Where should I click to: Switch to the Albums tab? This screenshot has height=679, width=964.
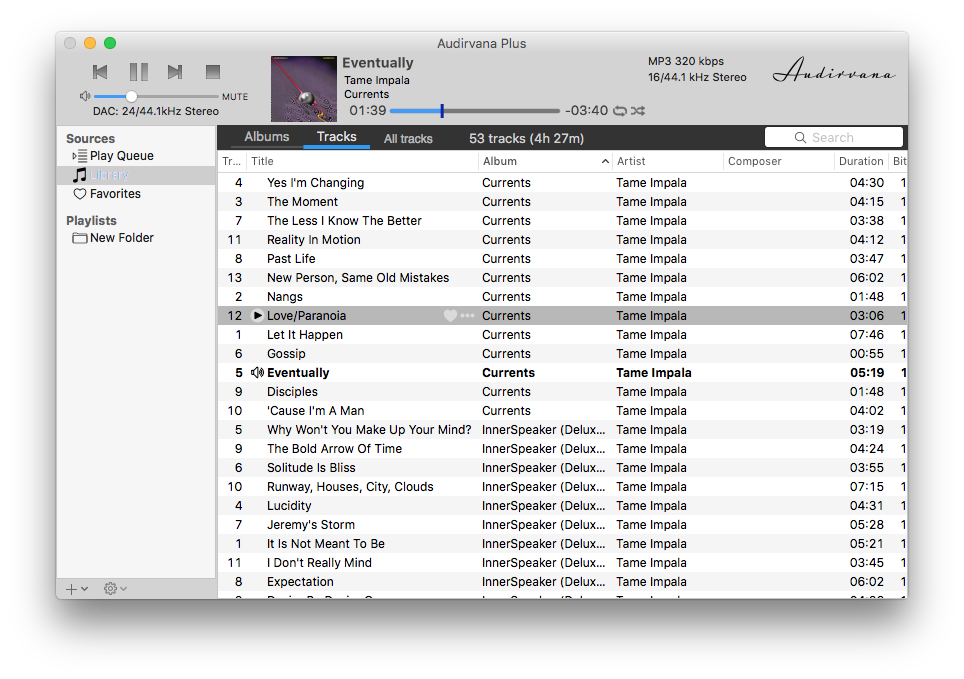click(267, 137)
